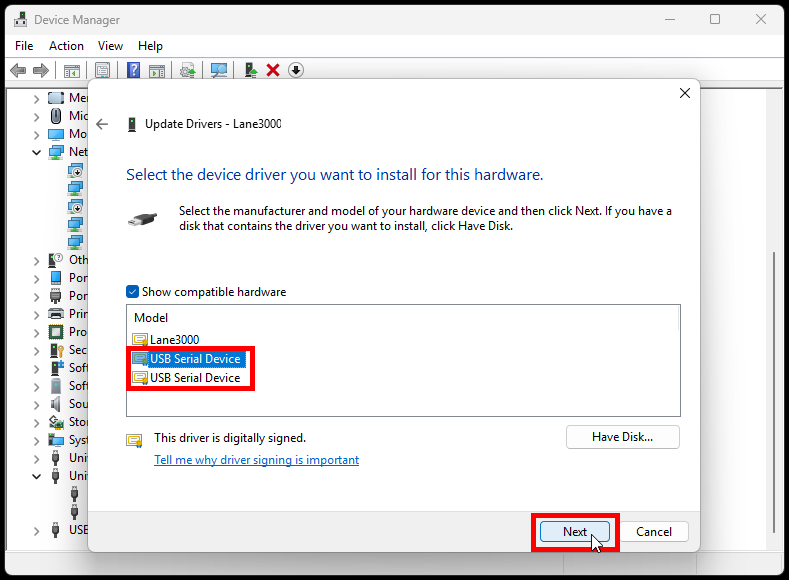
Task: Click the Next button
Action: click(575, 532)
